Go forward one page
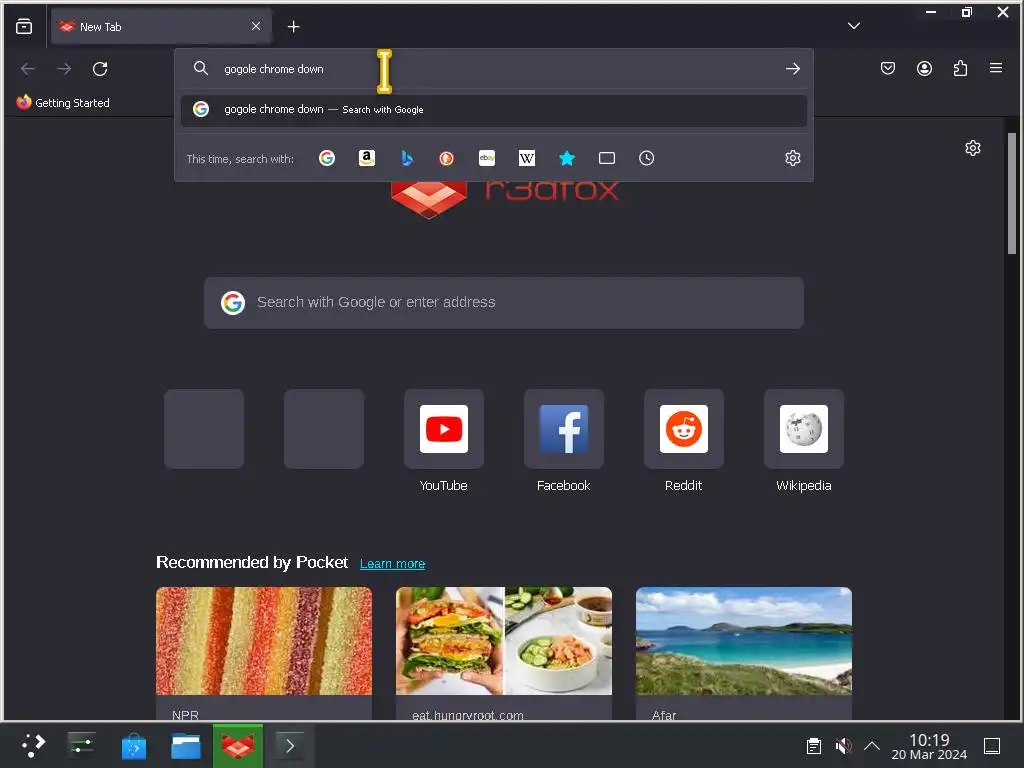Image resolution: width=1024 pixels, height=768 pixels. 64,69
